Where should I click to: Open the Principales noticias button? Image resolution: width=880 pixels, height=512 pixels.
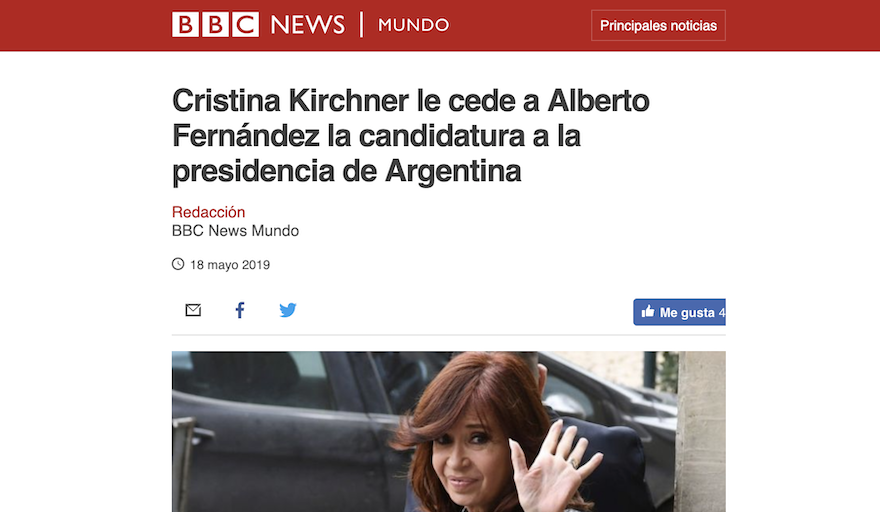click(658, 25)
